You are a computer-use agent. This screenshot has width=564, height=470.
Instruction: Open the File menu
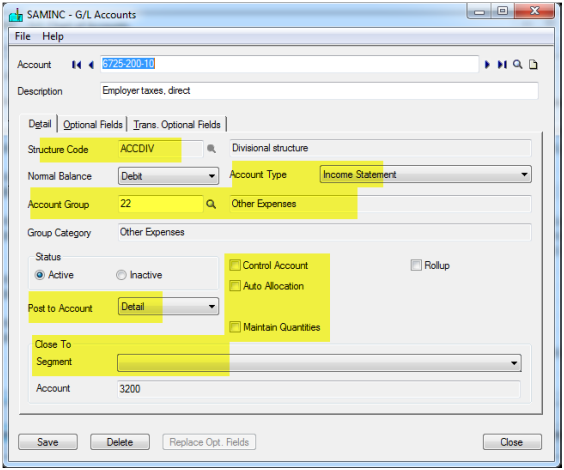pyautogui.click(x=23, y=36)
